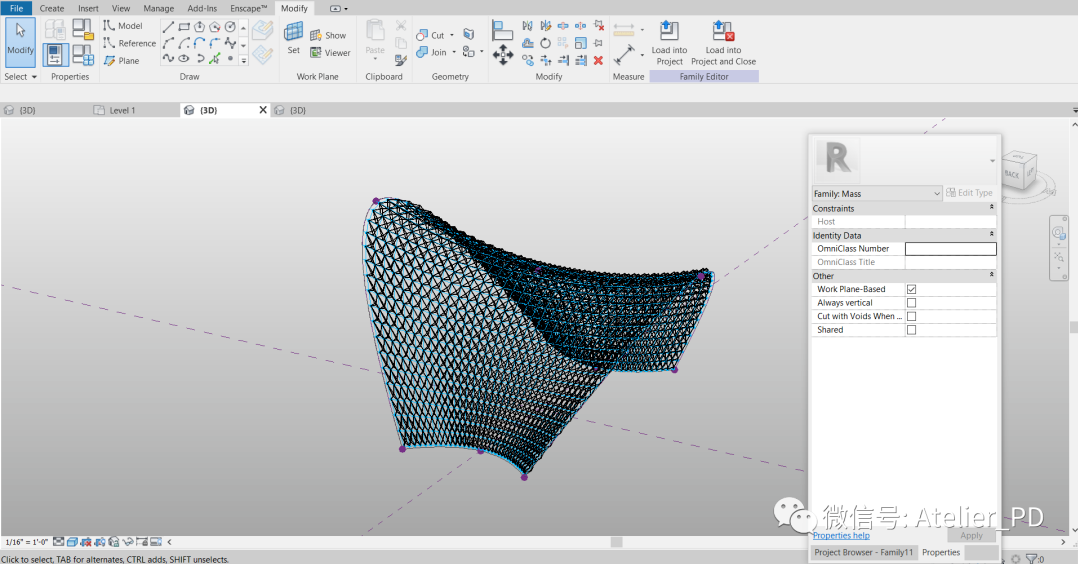
Task: Open the Level 1 view tab
Action: (x=122, y=110)
